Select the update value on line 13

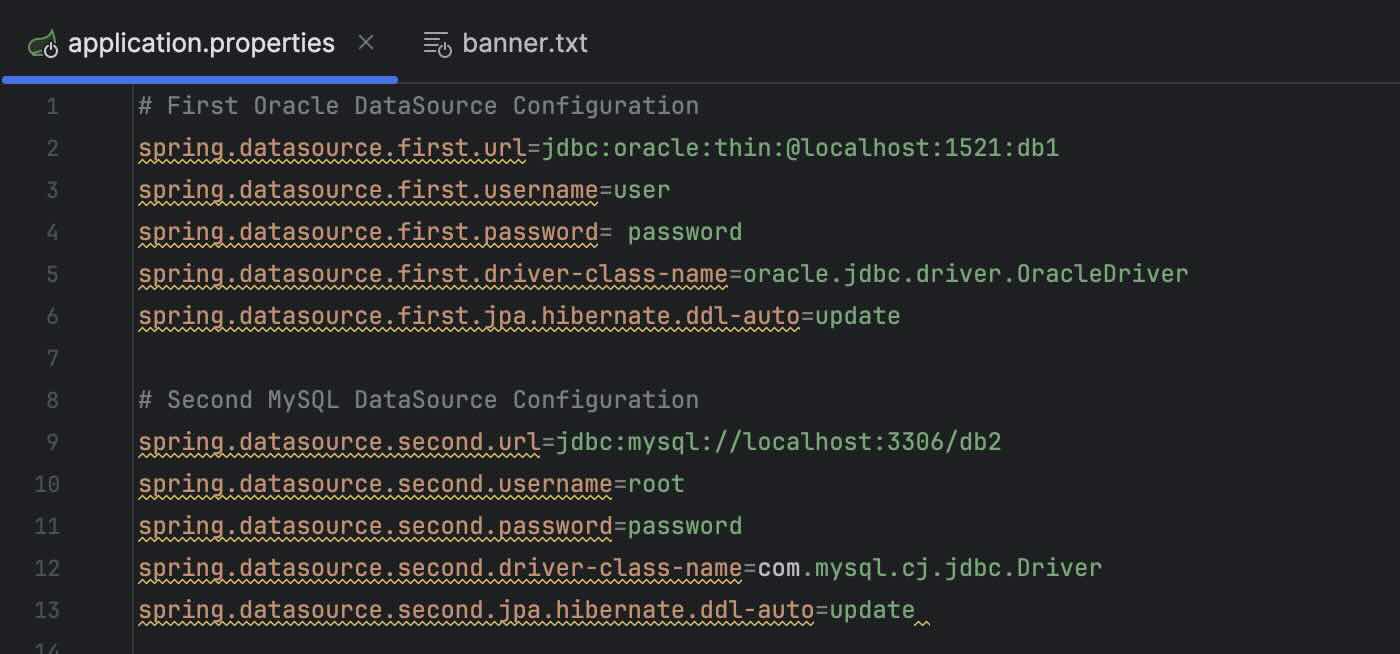pyautogui.click(x=870, y=610)
